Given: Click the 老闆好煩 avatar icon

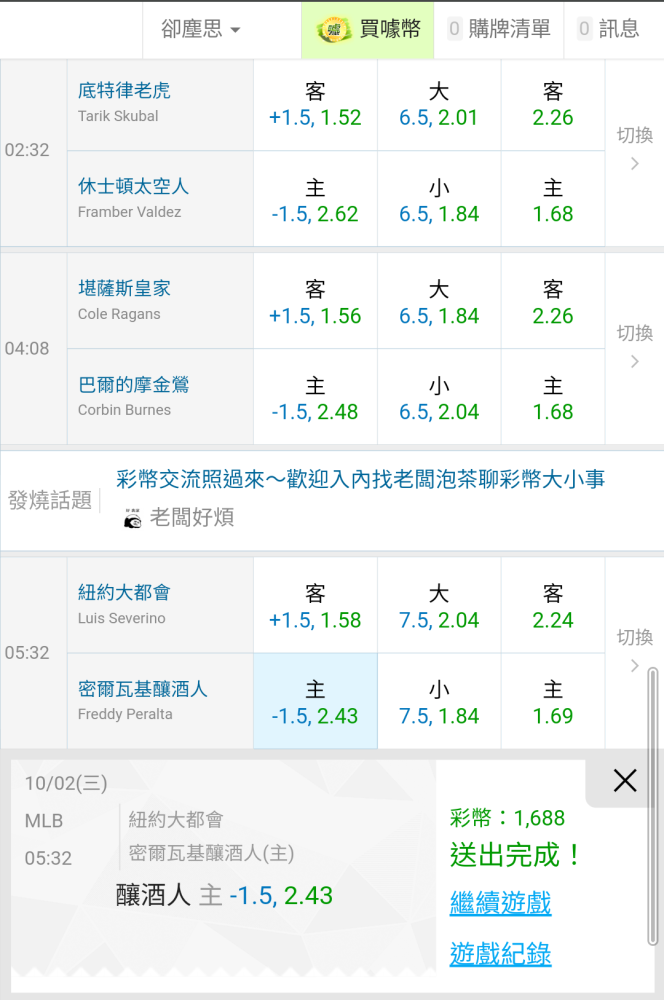Looking at the screenshot, I should [x=132, y=518].
